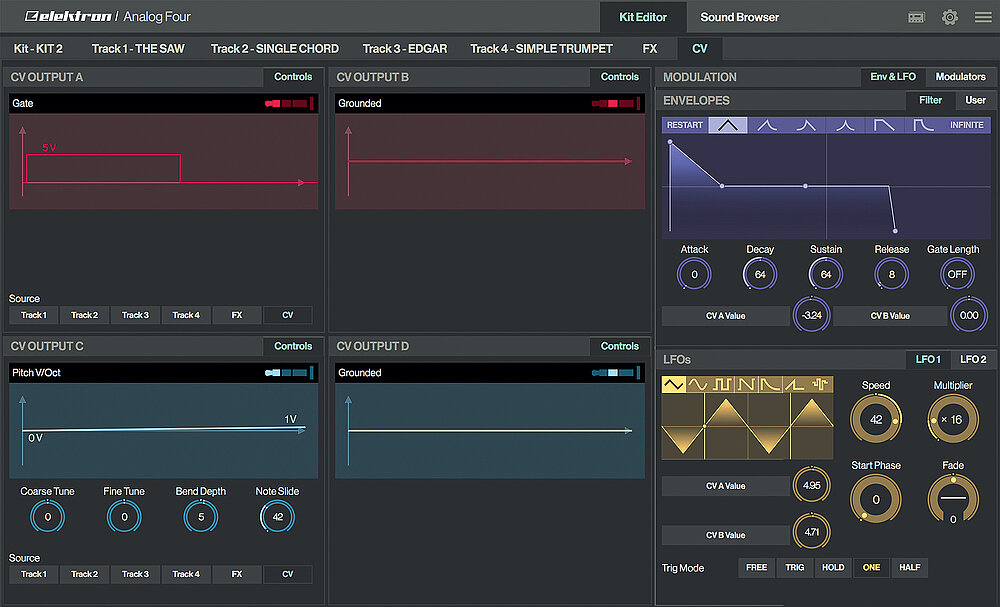Click the LFO Speed knob
1000x607 pixels.
[876, 420]
